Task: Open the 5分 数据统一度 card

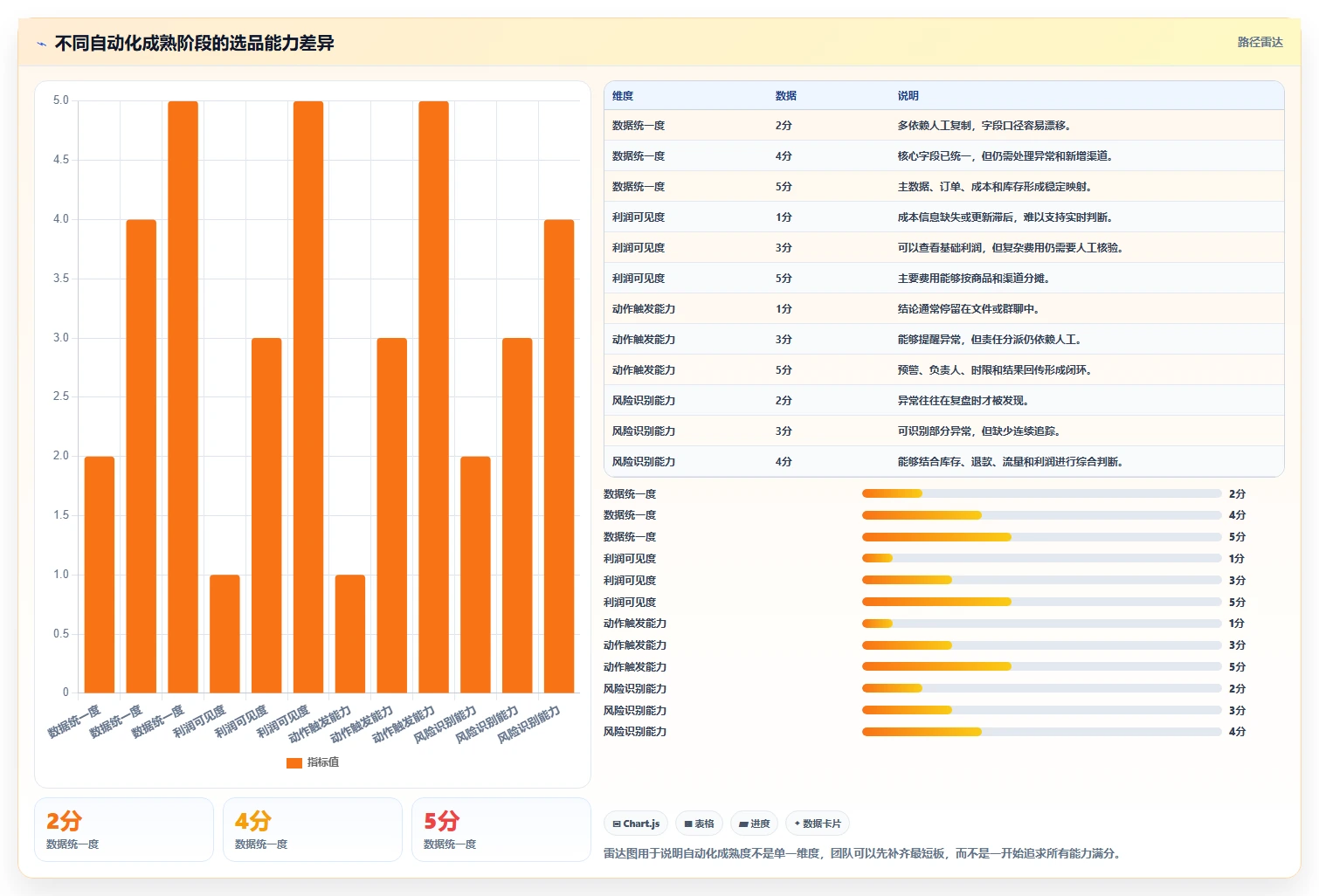Action: pyautogui.click(x=501, y=830)
